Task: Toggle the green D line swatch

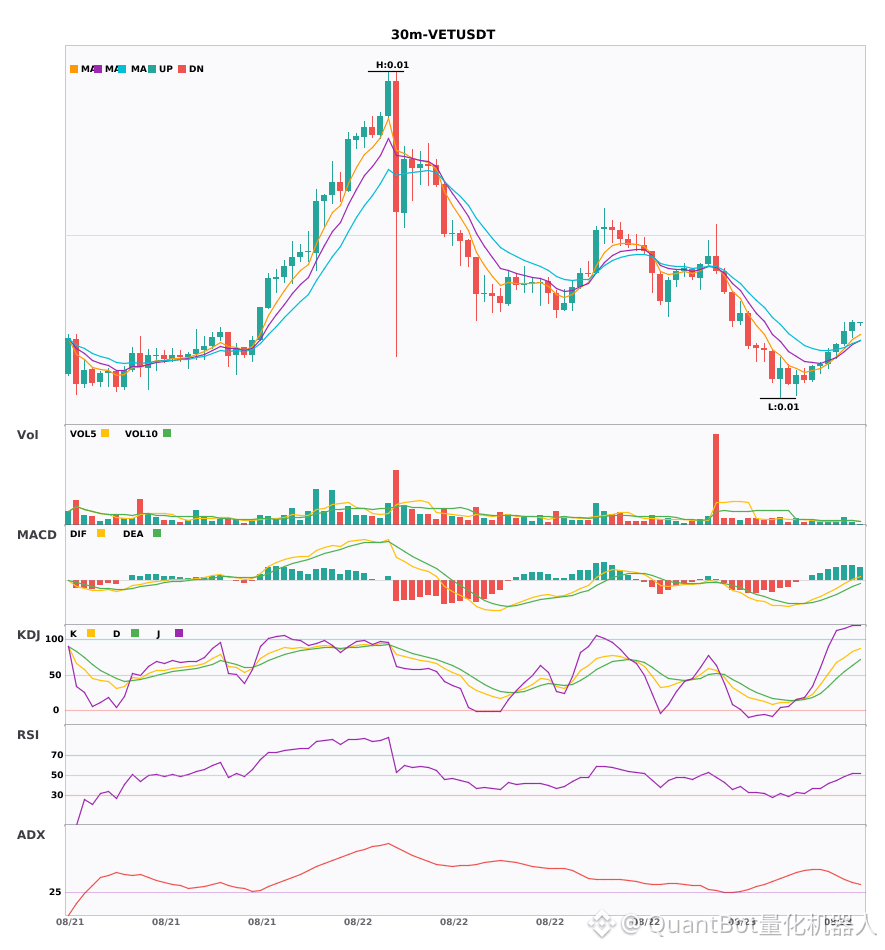Action: click(135, 633)
